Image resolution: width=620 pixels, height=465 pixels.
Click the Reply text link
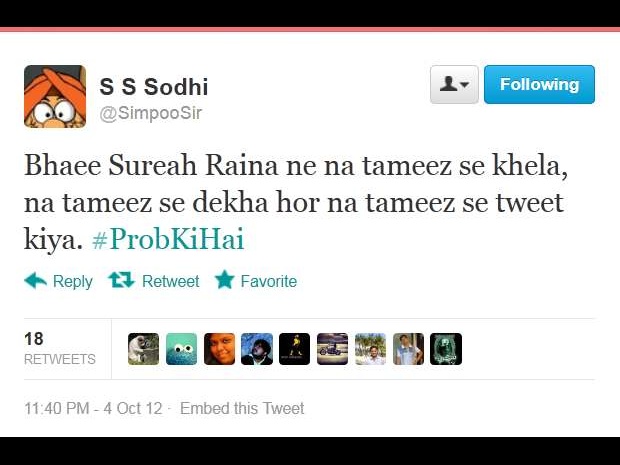(73, 282)
